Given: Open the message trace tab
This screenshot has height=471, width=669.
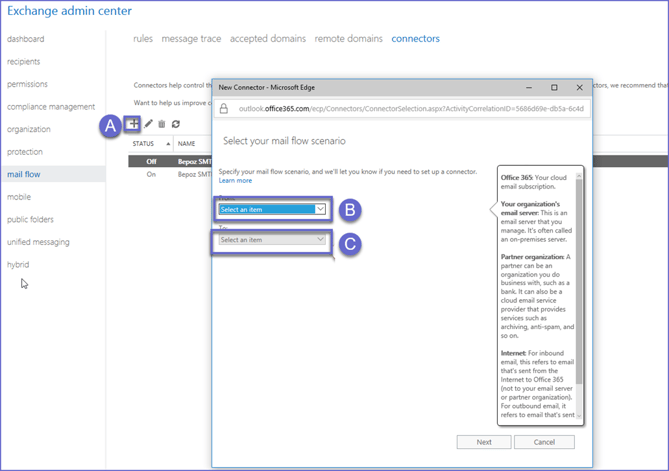Looking at the screenshot, I should [191, 39].
